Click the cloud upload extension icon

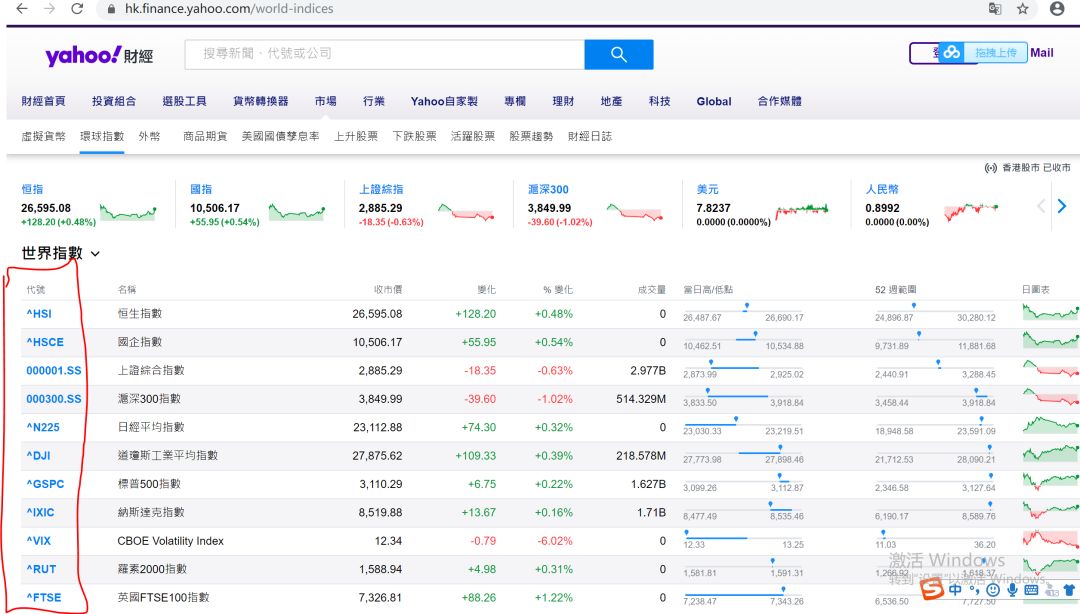click(951, 52)
